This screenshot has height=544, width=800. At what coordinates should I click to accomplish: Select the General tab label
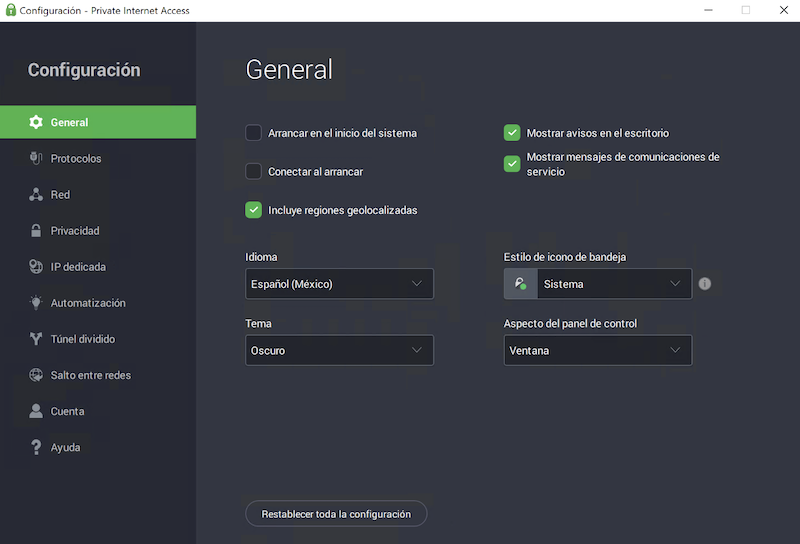69,122
